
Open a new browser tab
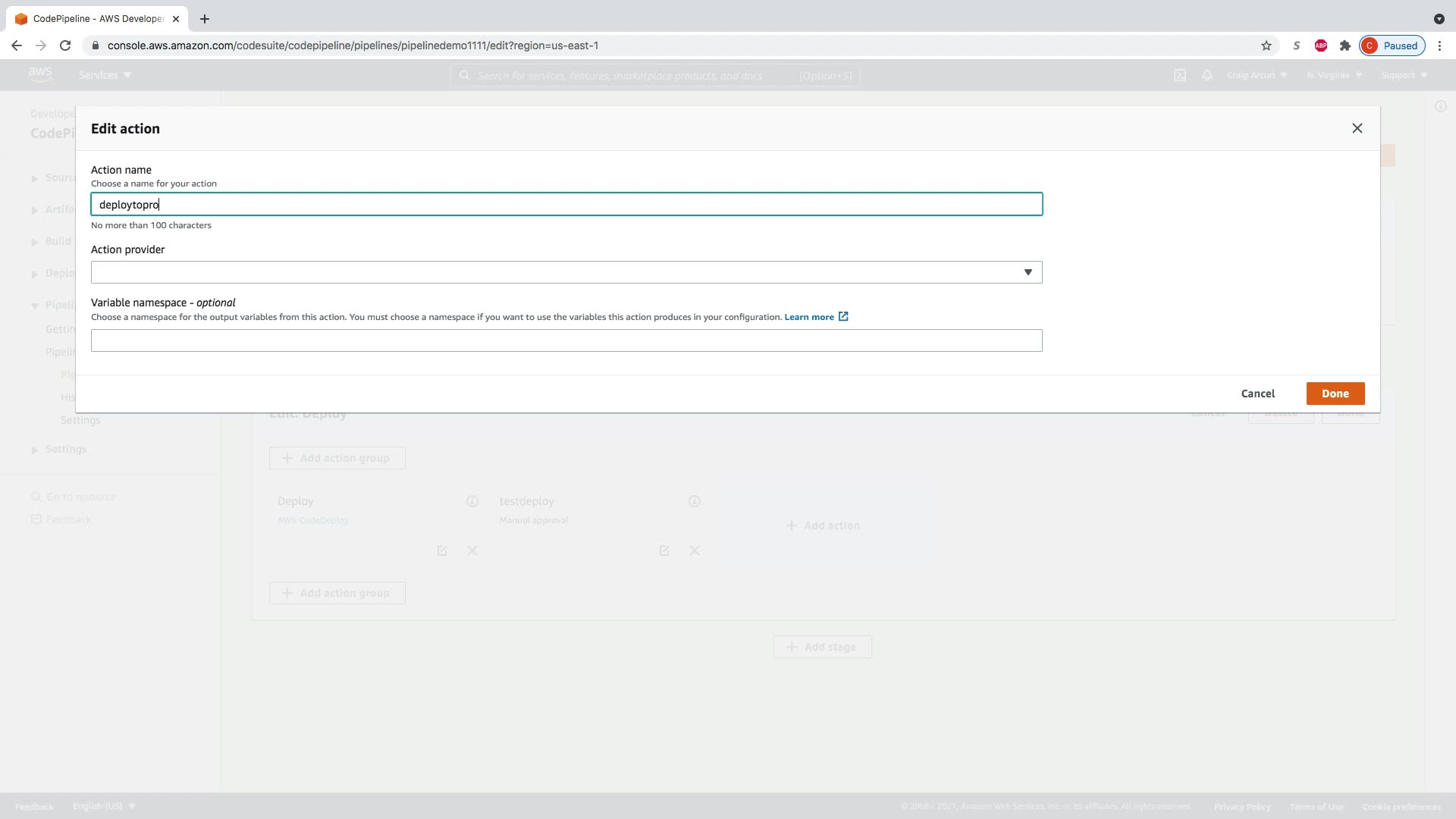[x=204, y=19]
